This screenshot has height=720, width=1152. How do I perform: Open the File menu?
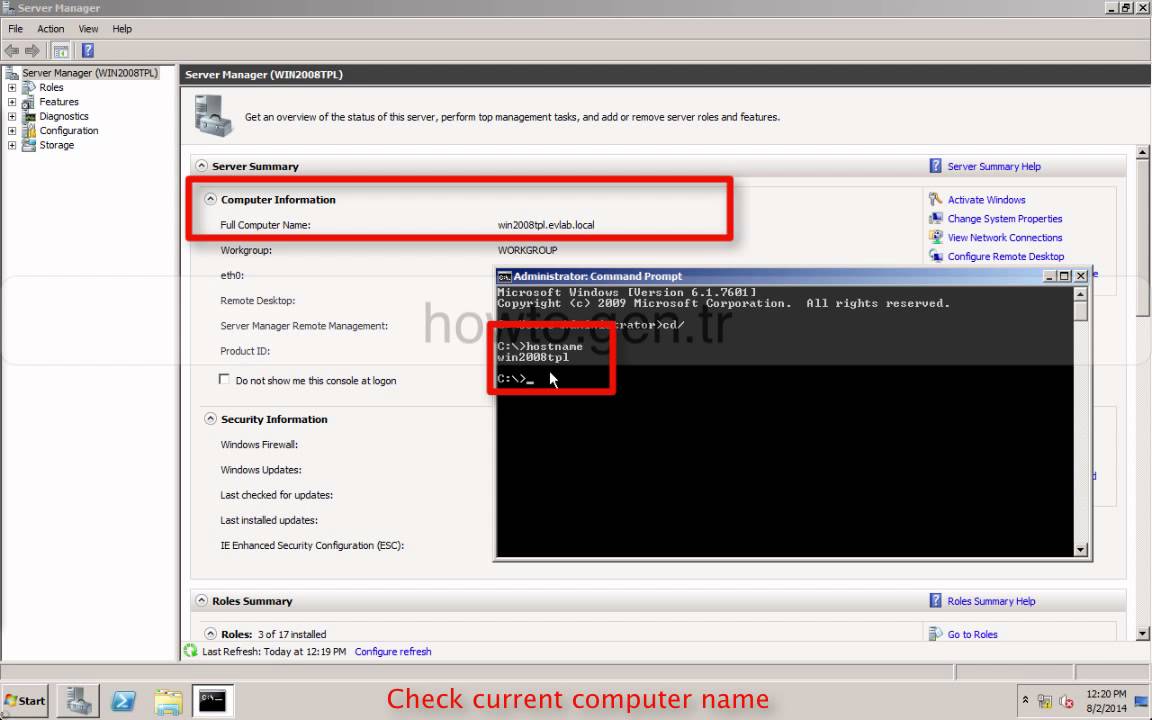pyautogui.click(x=15, y=29)
